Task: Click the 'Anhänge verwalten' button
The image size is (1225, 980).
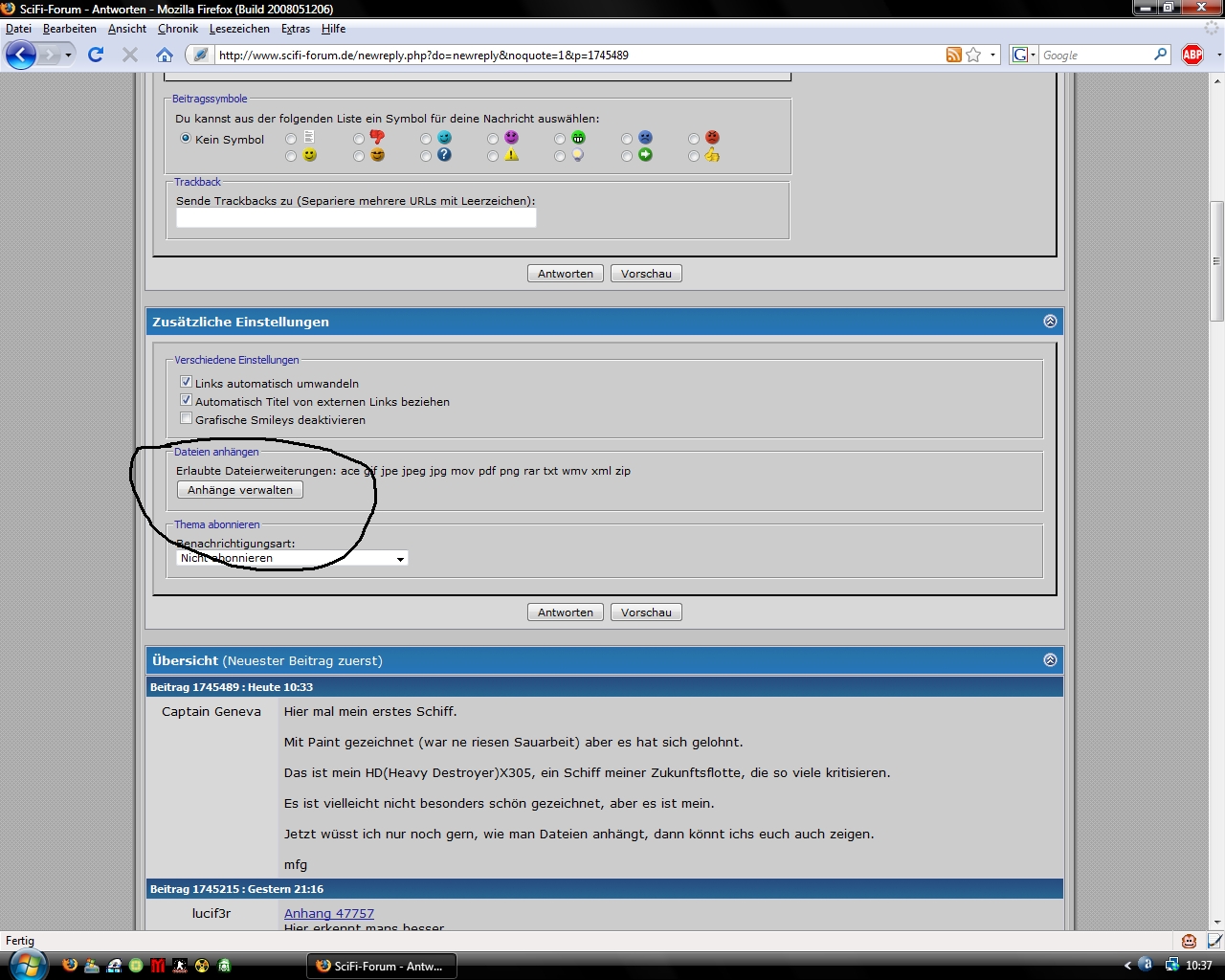Action: pyautogui.click(x=240, y=490)
